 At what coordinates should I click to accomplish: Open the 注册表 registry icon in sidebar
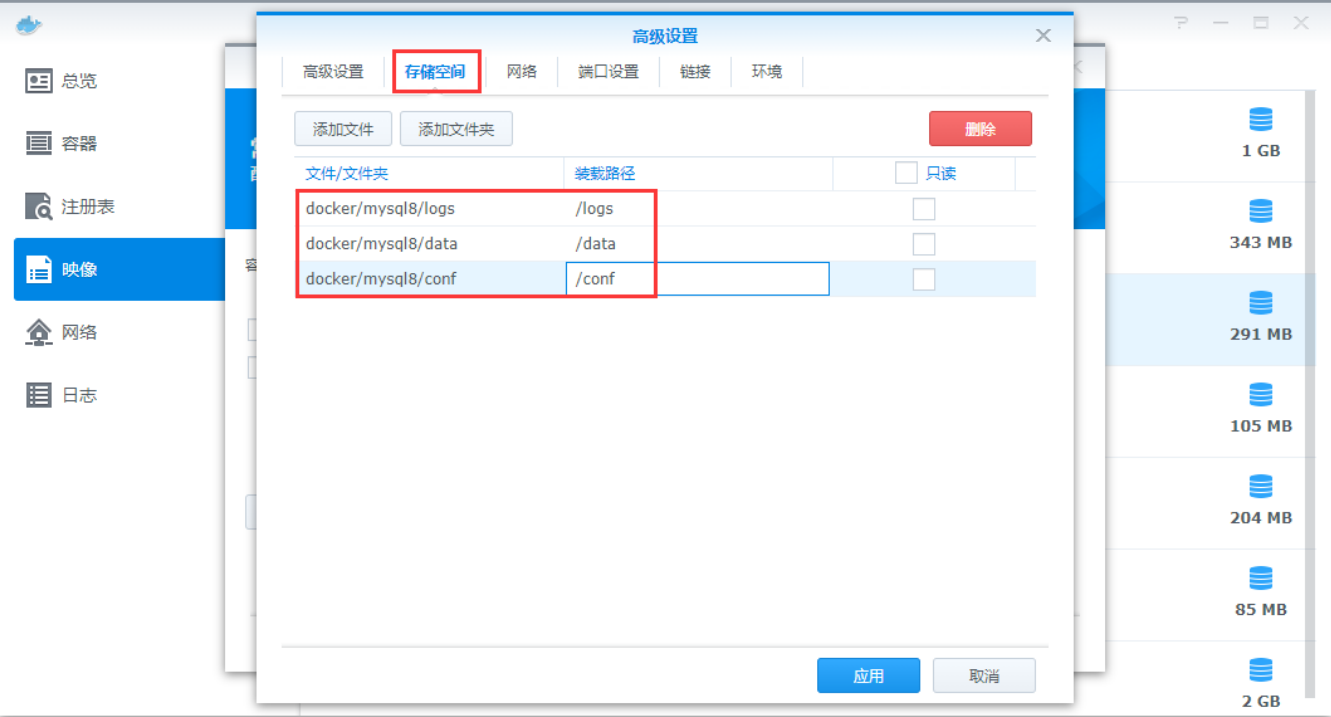click(x=39, y=207)
